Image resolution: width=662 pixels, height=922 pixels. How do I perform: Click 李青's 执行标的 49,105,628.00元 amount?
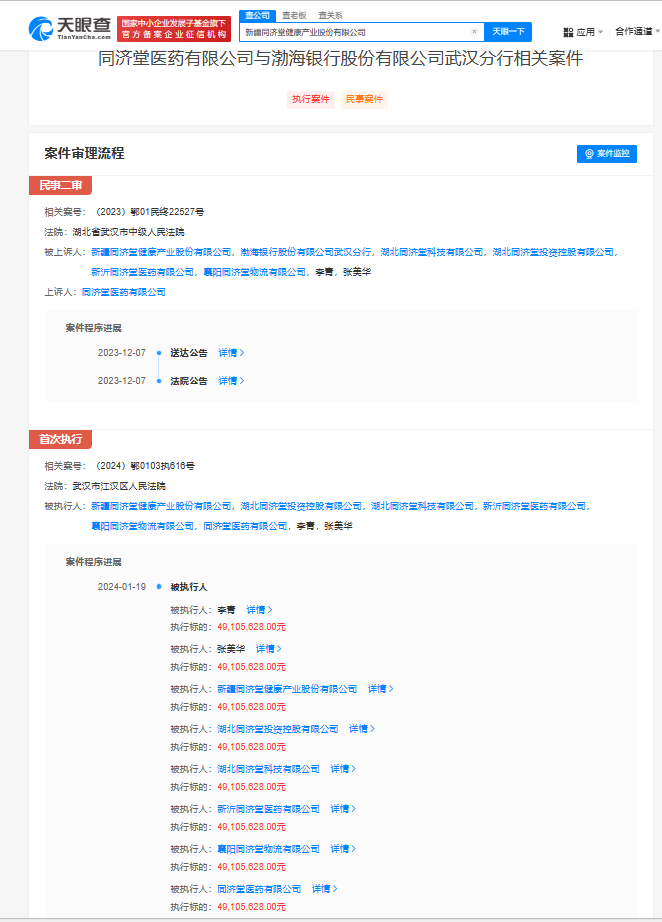point(251,627)
